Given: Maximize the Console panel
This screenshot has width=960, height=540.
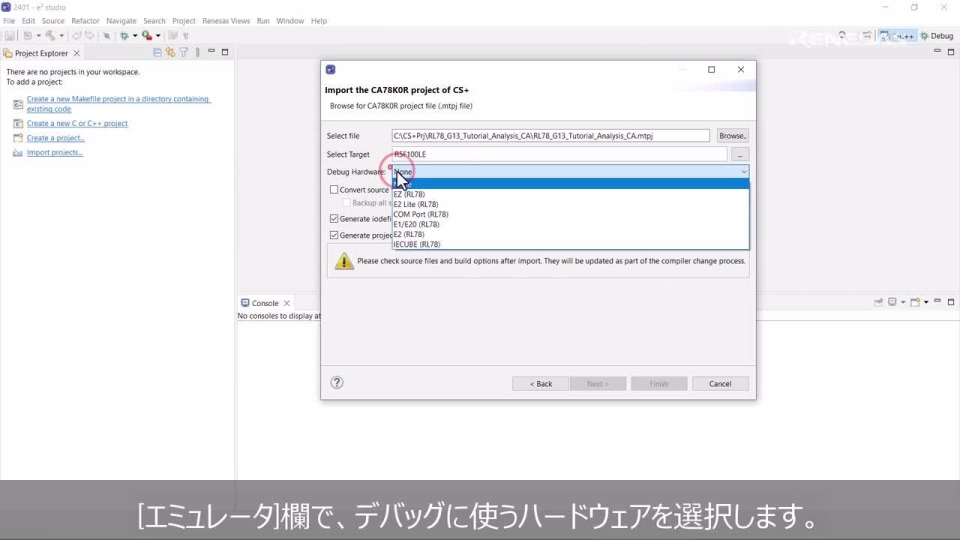Looking at the screenshot, I should [x=951, y=301].
